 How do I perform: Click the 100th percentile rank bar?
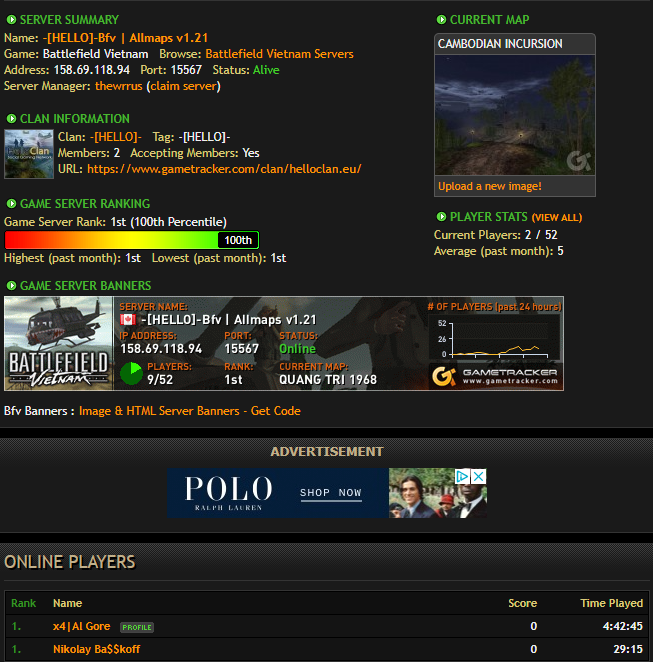132,240
